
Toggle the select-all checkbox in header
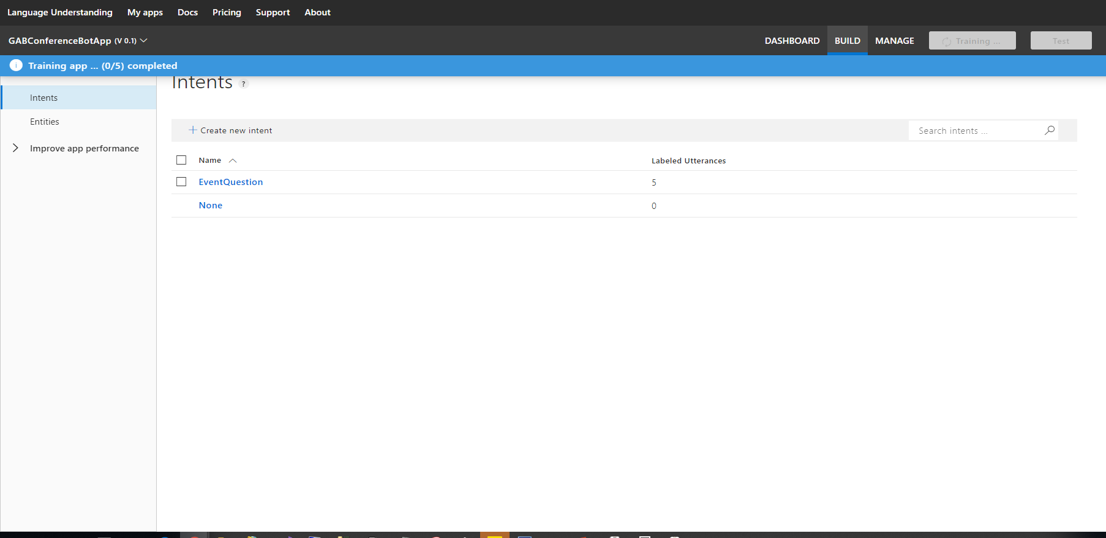point(181,160)
